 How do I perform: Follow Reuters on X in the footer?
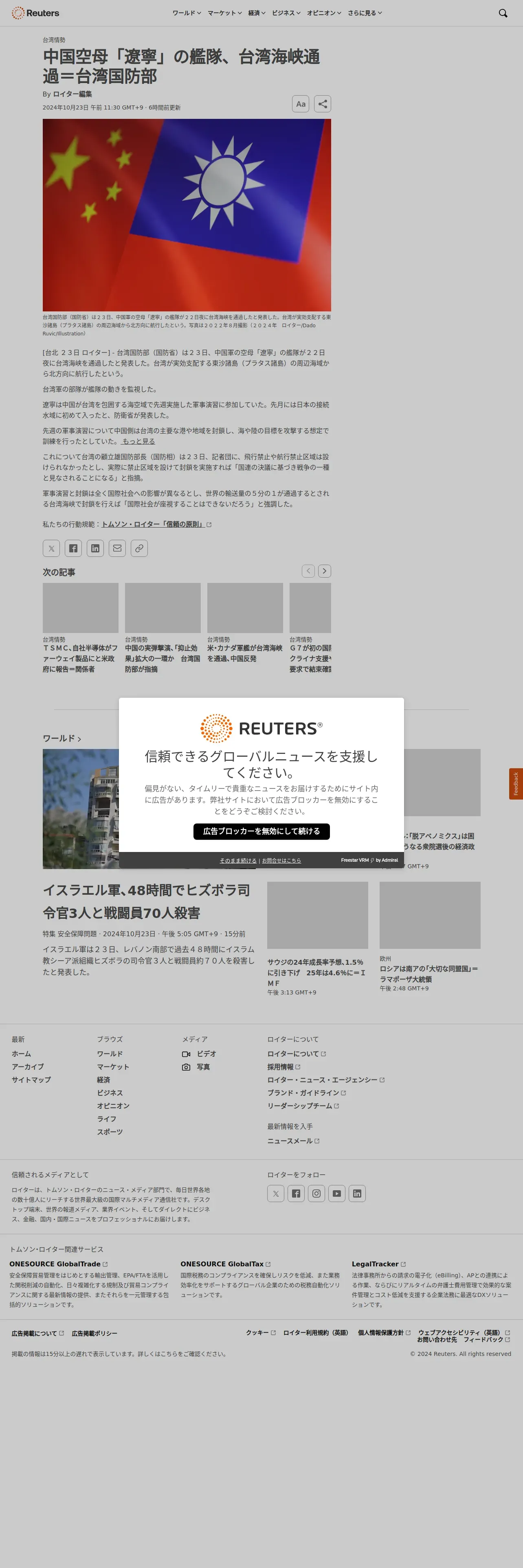pyautogui.click(x=276, y=1194)
